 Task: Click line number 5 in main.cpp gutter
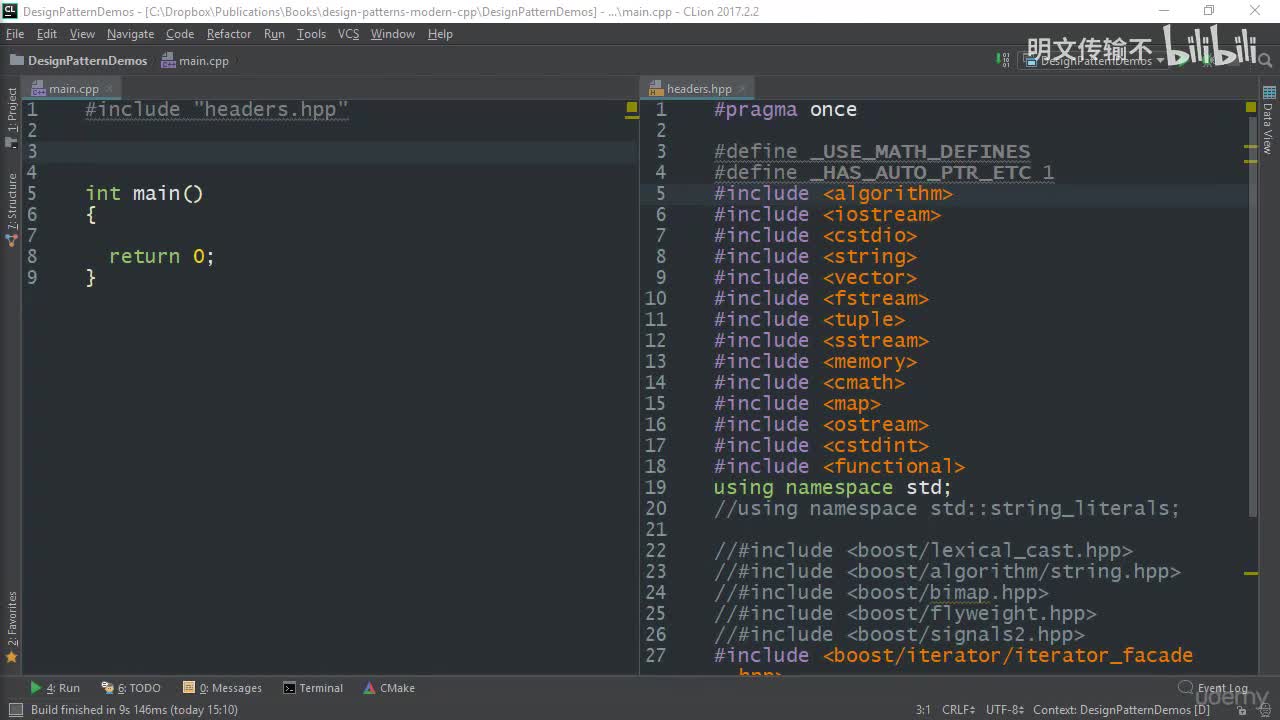[32, 193]
